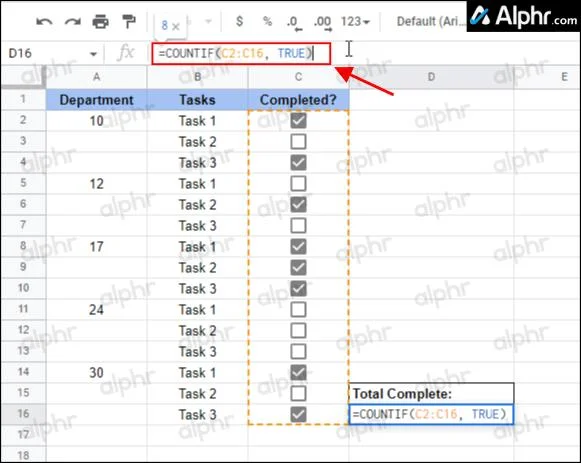
Task: Select row 10 header
Action: (x=23, y=288)
